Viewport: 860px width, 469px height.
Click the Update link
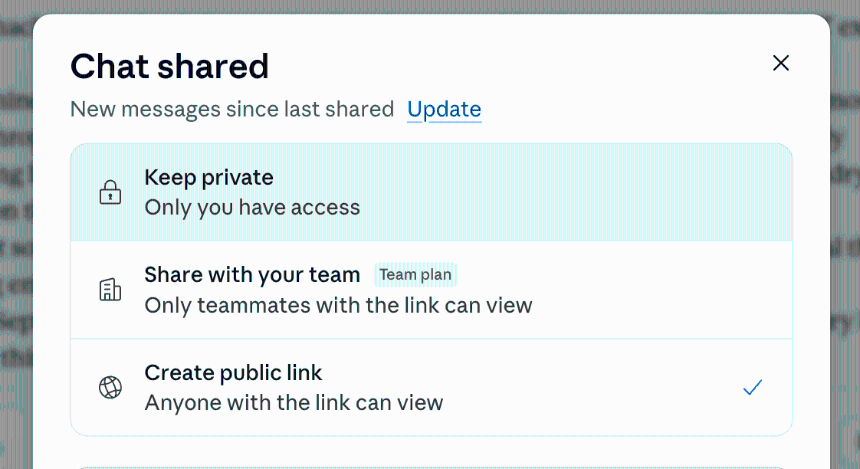(x=444, y=109)
